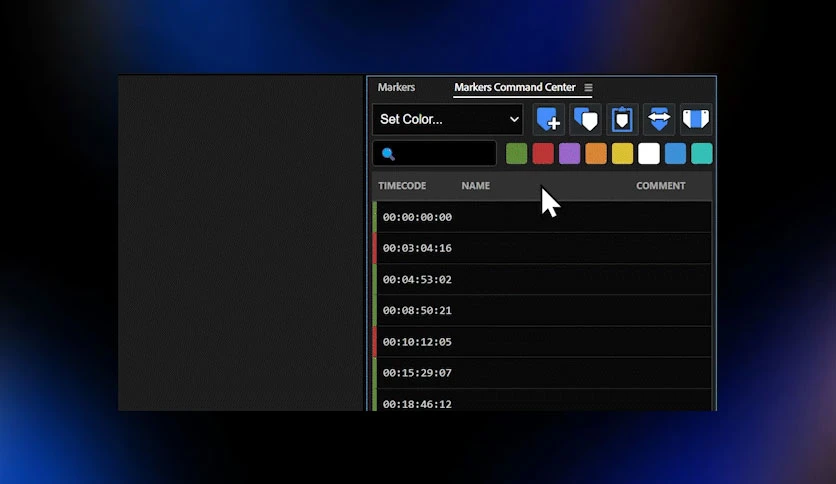Sort by the COMMENT column header
This screenshot has height=484, width=836.
(661, 186)
